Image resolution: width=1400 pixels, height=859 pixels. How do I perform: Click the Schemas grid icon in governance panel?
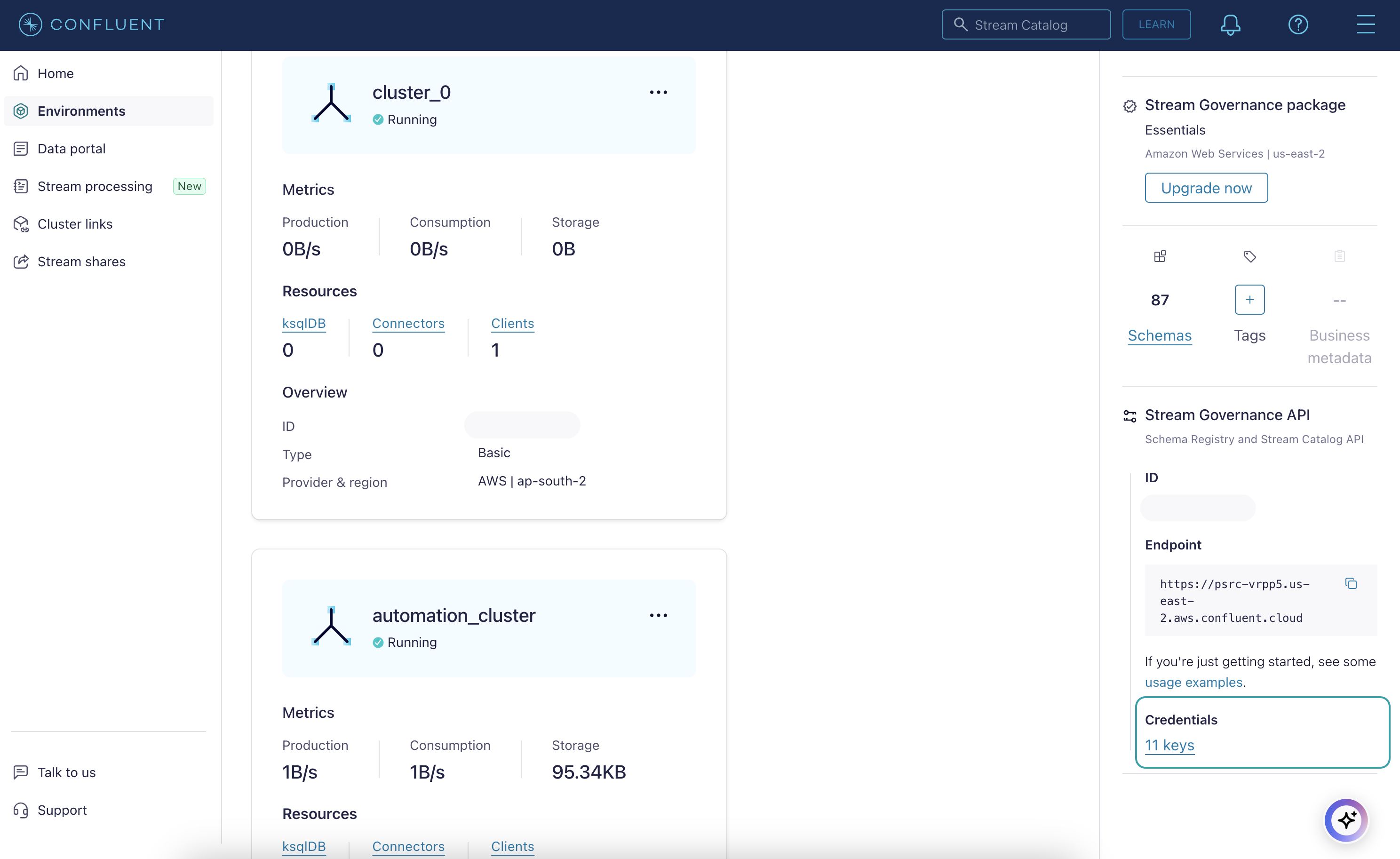(1159, 256)
